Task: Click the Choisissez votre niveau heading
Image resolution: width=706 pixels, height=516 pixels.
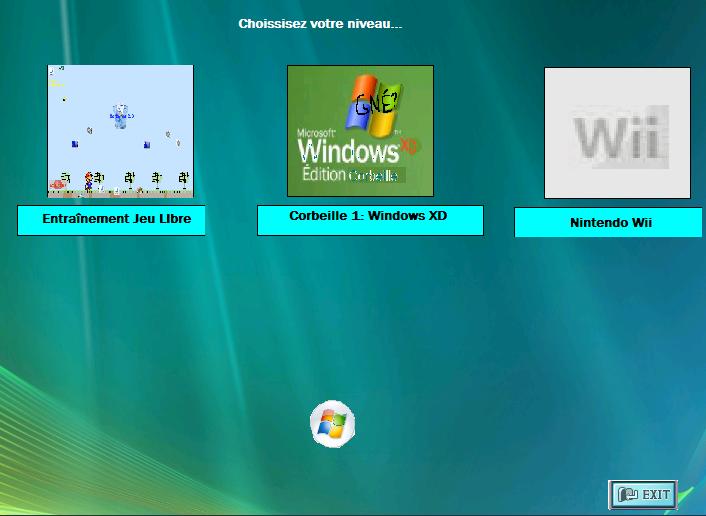Action: [320, 24]
